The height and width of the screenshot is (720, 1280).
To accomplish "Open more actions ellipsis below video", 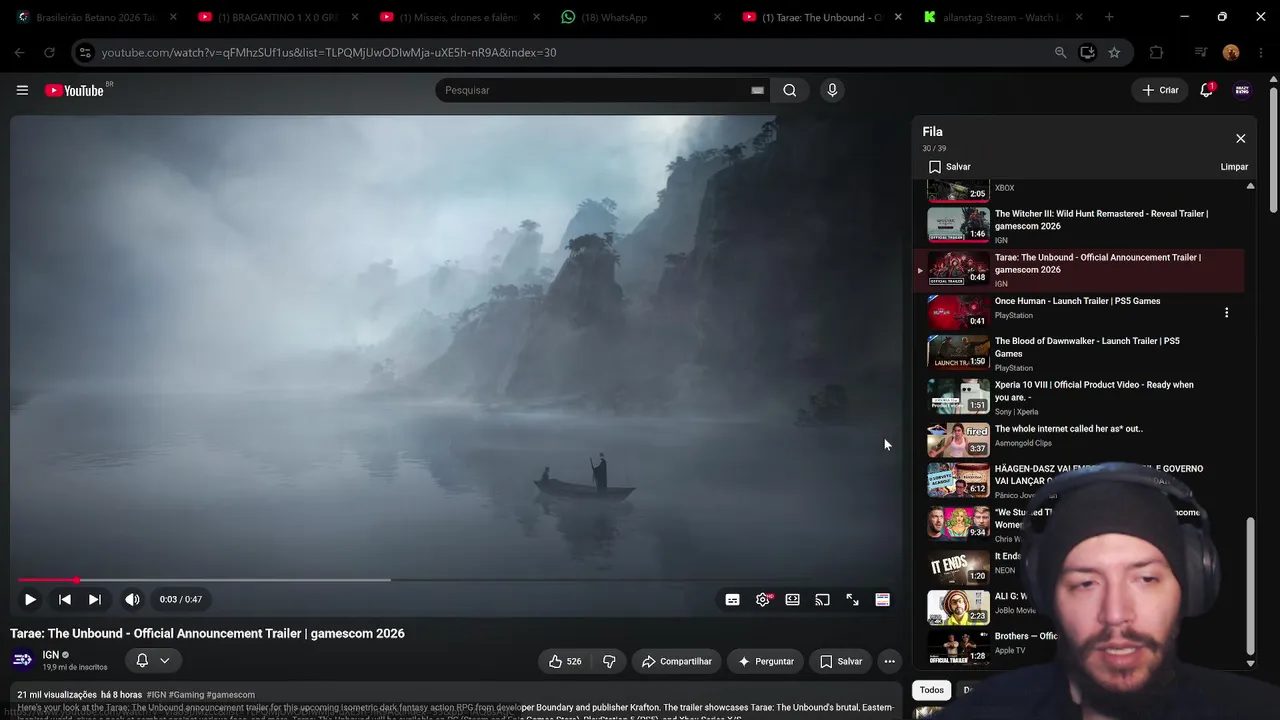I will [889, 661].
